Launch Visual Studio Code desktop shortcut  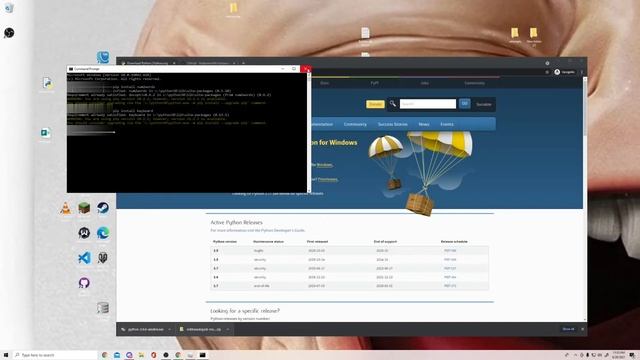(84, 258)
